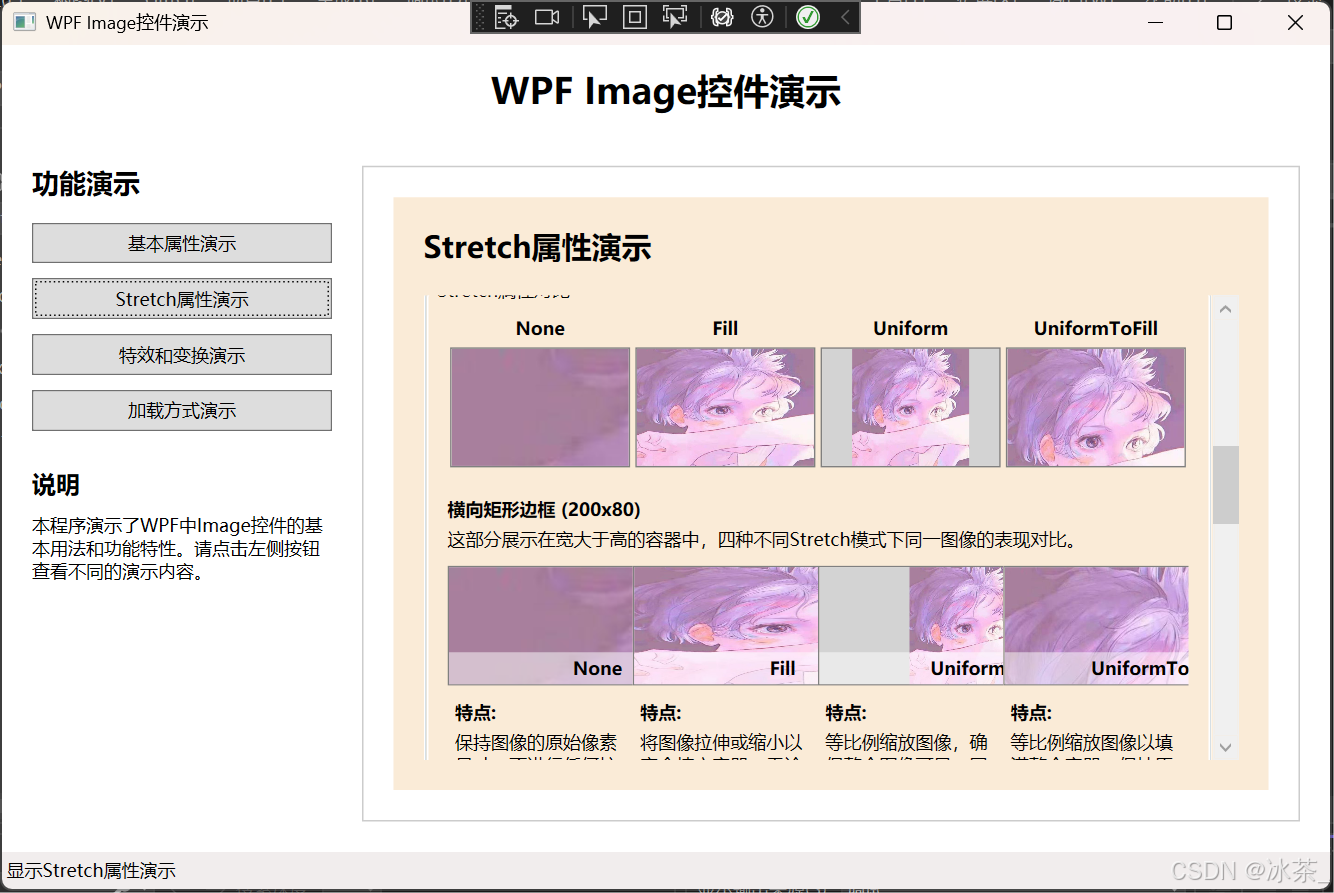This screenshot has height=893, width=1334.
Task: Click the 功能演示 sidebar heading
Action: [x=86, y=184]
